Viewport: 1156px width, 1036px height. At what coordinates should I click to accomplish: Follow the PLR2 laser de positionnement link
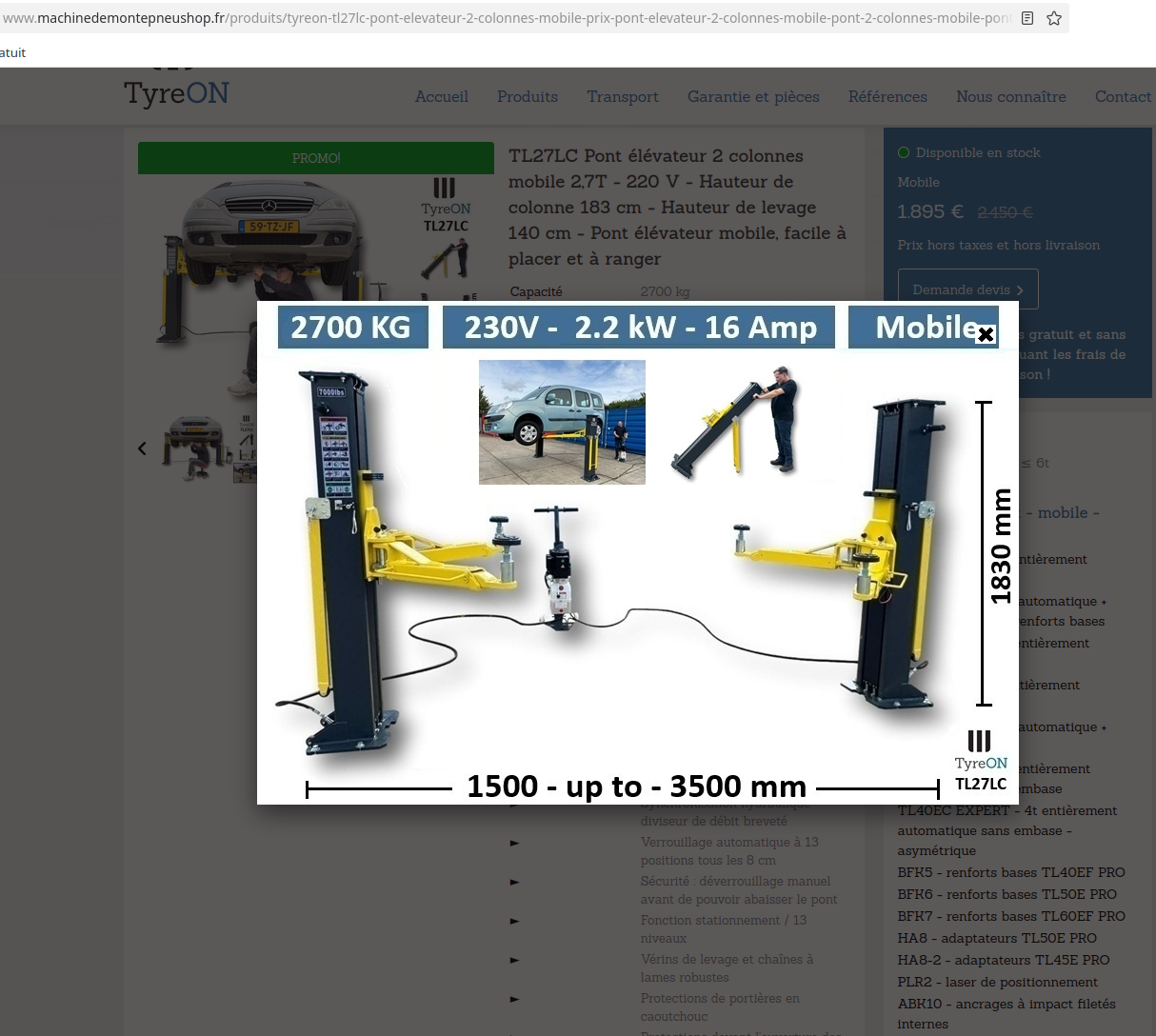point(997,982)
